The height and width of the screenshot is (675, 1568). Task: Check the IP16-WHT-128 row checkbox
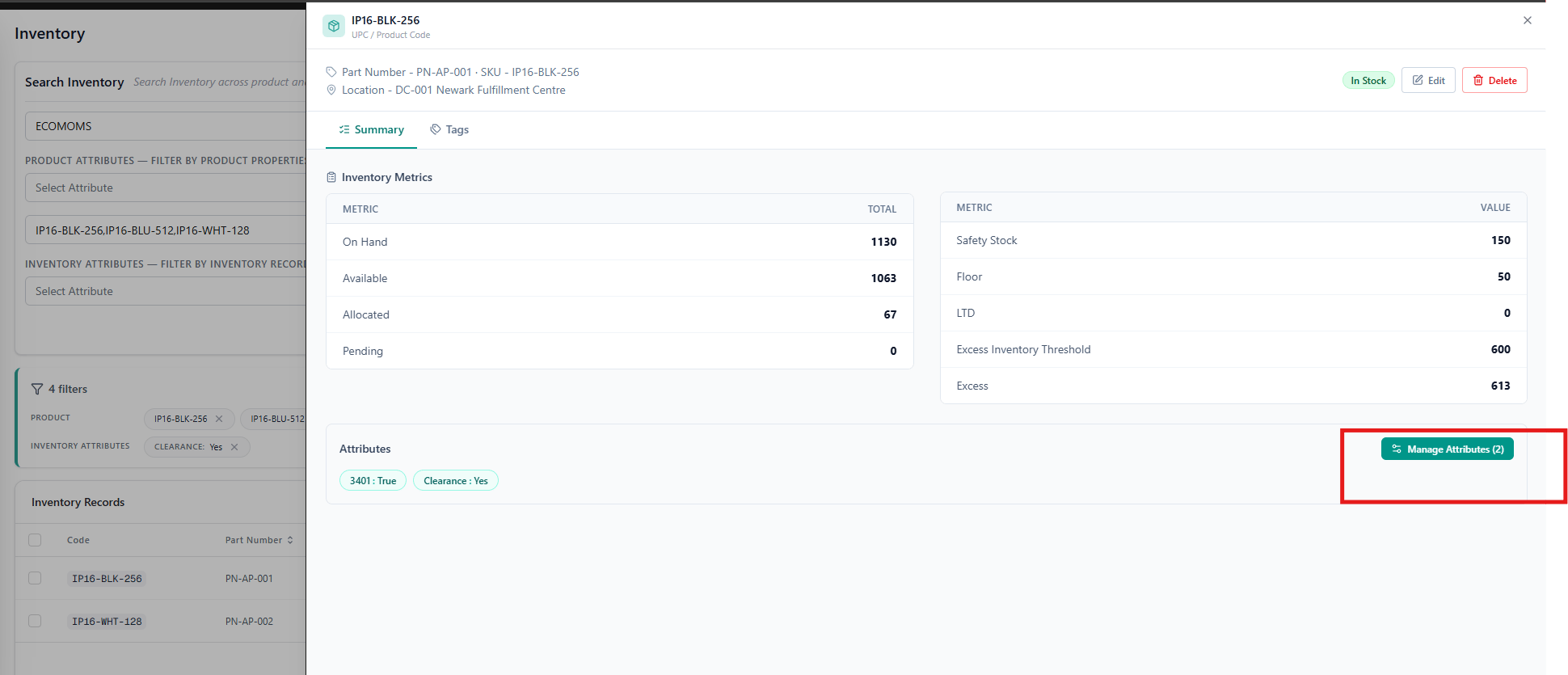pos(35,621)
